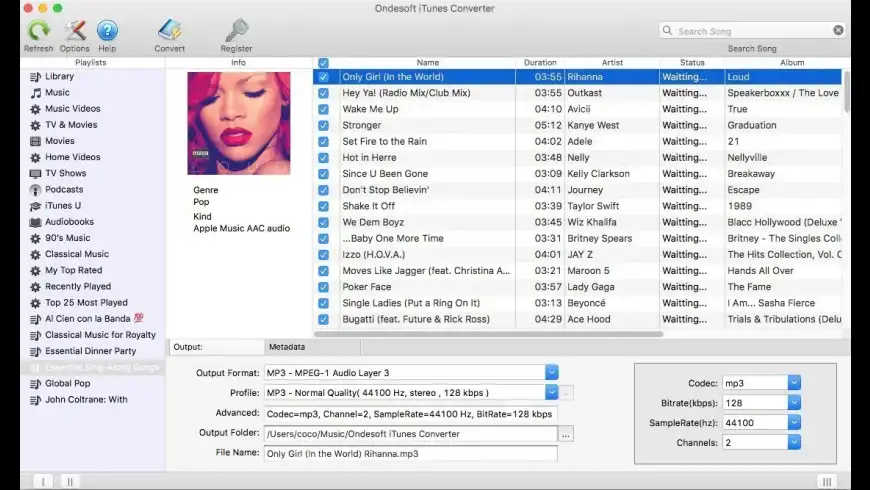The height and width of the screenshot is (490, 870).
Task: Sort by the Duration column header
Action: pyautogui.click(x=540, y=63)
